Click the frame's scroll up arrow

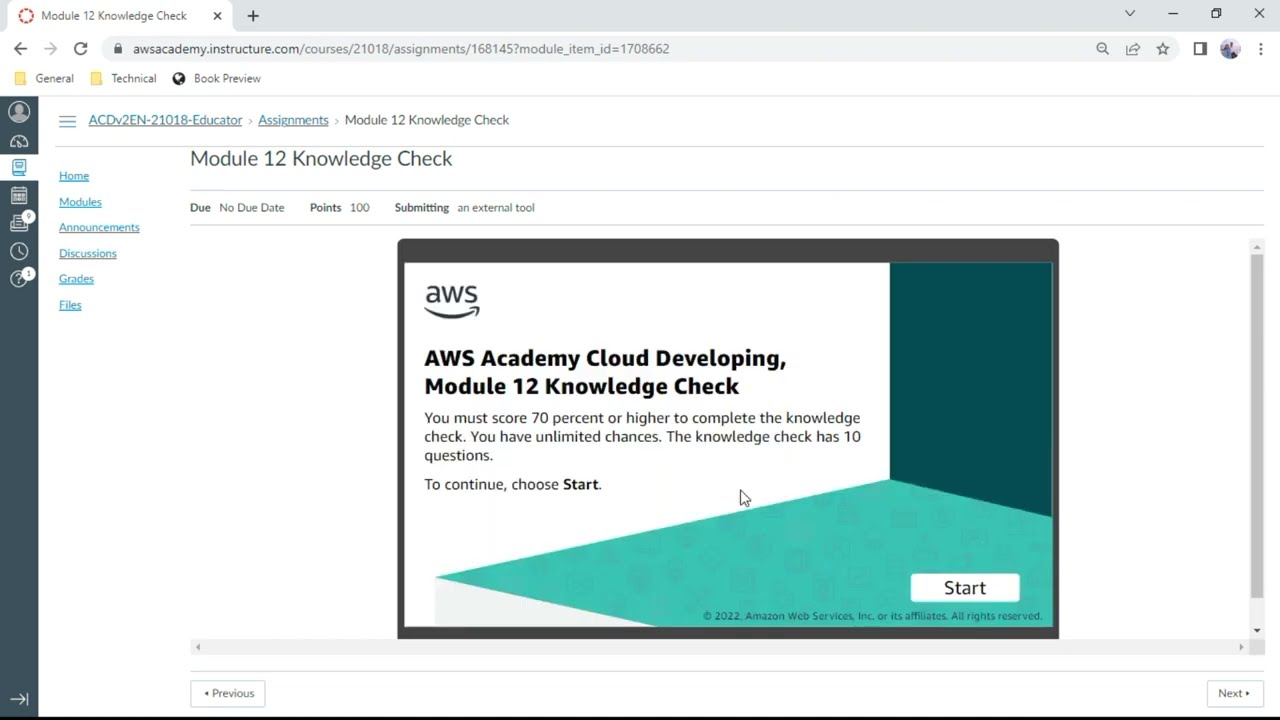tap(1257, 246)
